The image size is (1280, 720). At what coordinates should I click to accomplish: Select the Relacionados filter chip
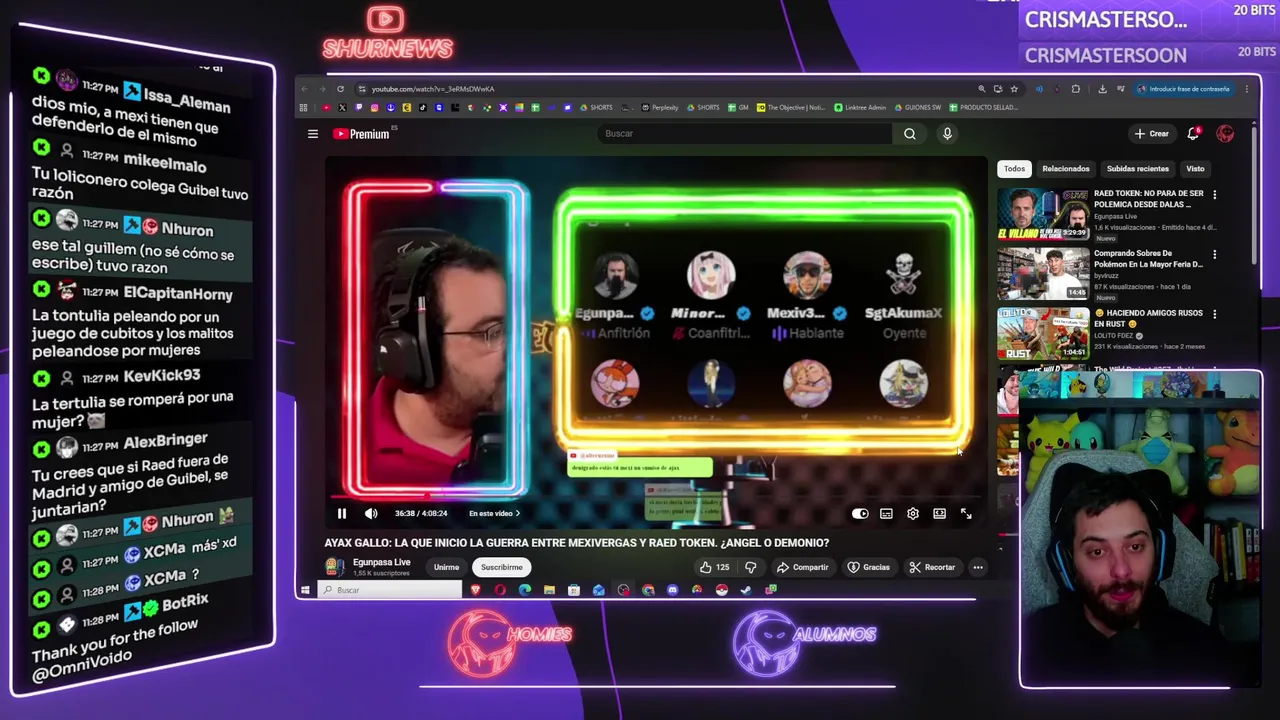(x=1065, y=169)
